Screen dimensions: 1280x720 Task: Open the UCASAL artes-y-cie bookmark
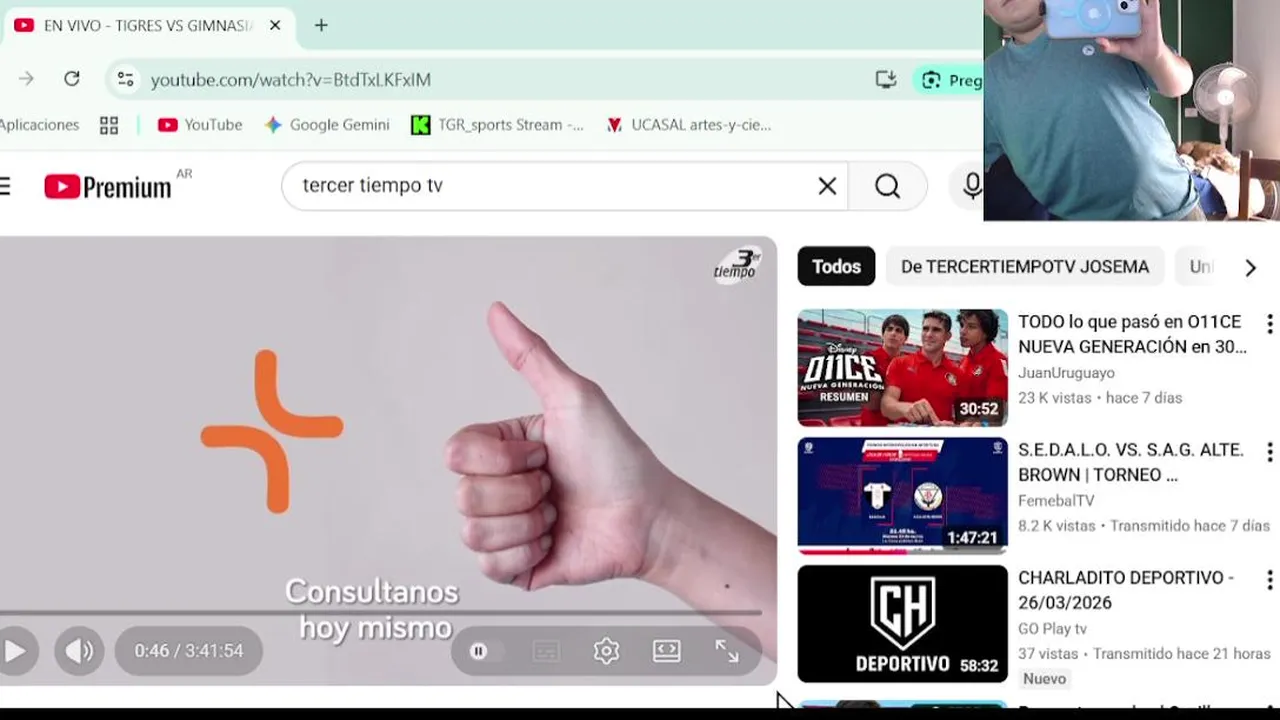point(688,125)
